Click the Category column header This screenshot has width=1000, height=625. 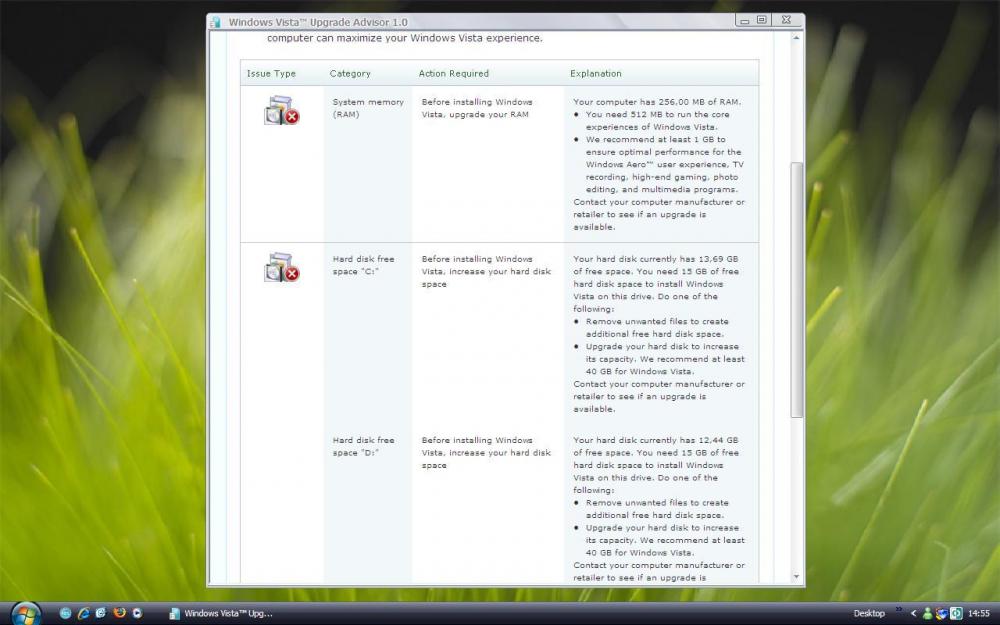point(350,73)
